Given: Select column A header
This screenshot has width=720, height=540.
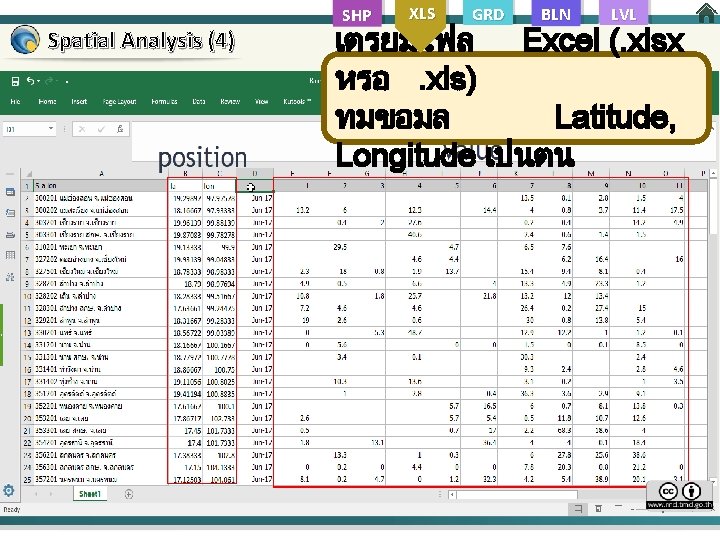Looking at the screenshot, I should pos(101,174).
